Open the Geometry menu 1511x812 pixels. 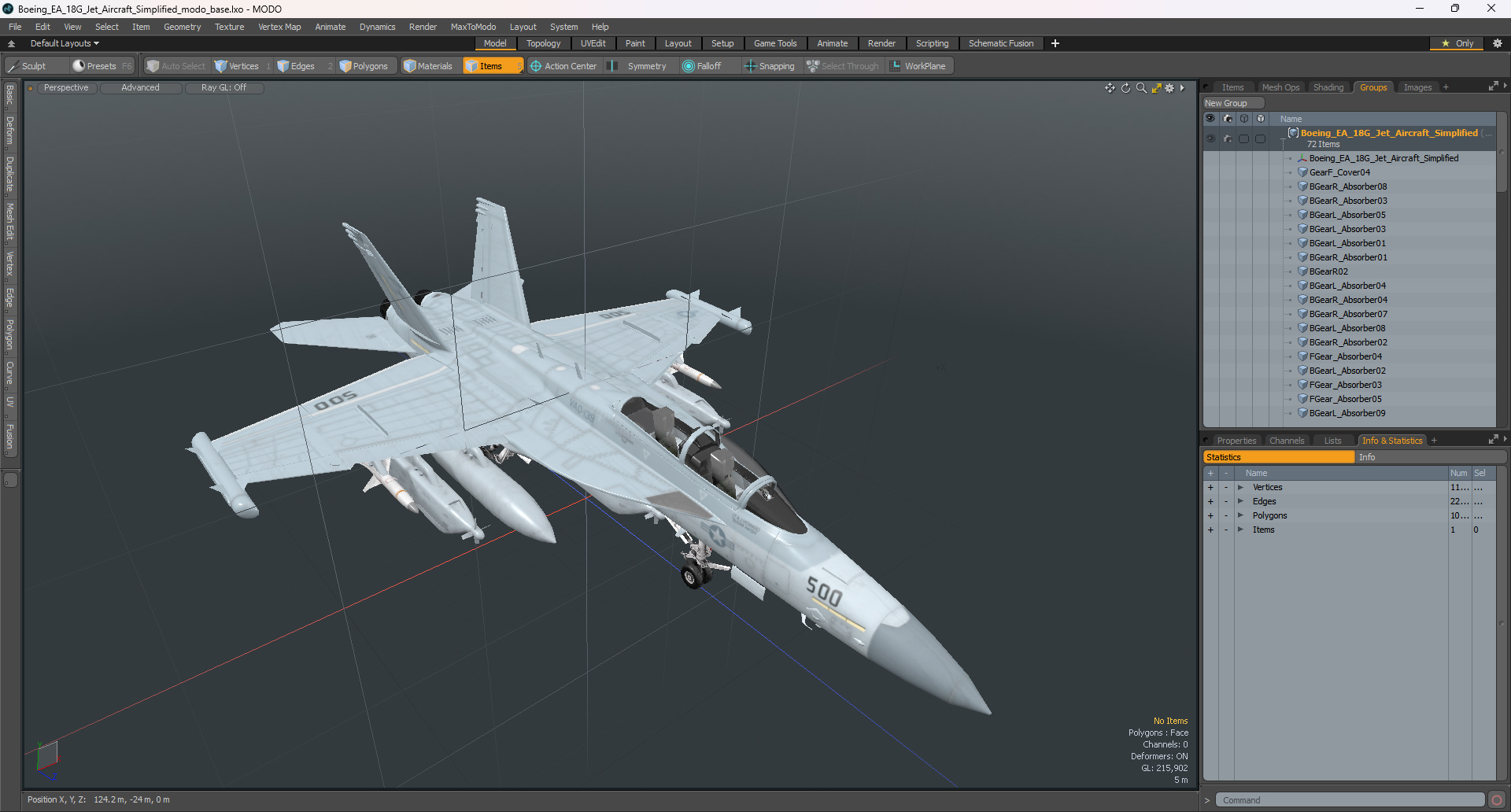coord(182,27)
